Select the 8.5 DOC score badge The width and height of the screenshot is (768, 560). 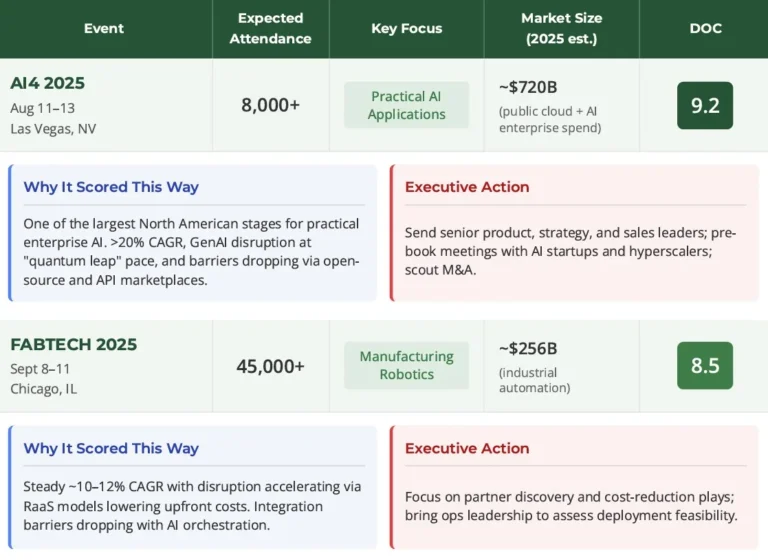coord(705,366)
